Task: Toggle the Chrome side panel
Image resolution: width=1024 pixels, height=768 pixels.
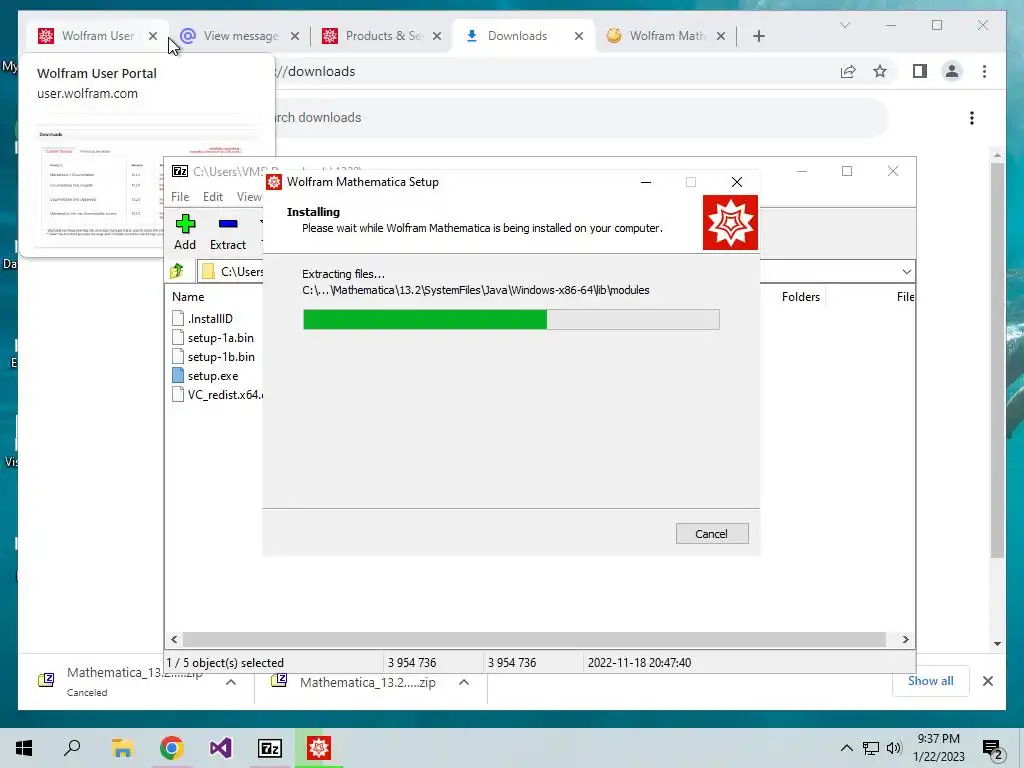Action: [x=920, y=71]
